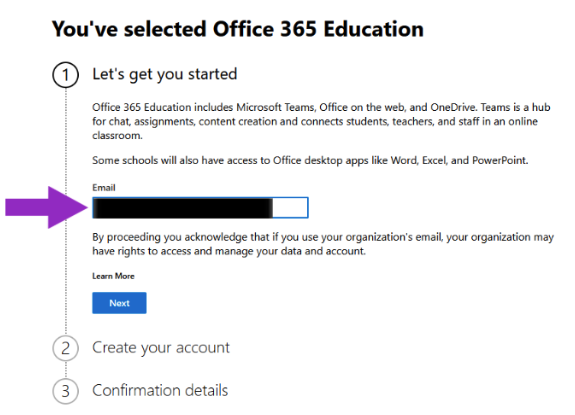This screenshot has height=415, width=575.
Task: Click the organization data acknowledgement notice
Action: (x=323, y=244)
